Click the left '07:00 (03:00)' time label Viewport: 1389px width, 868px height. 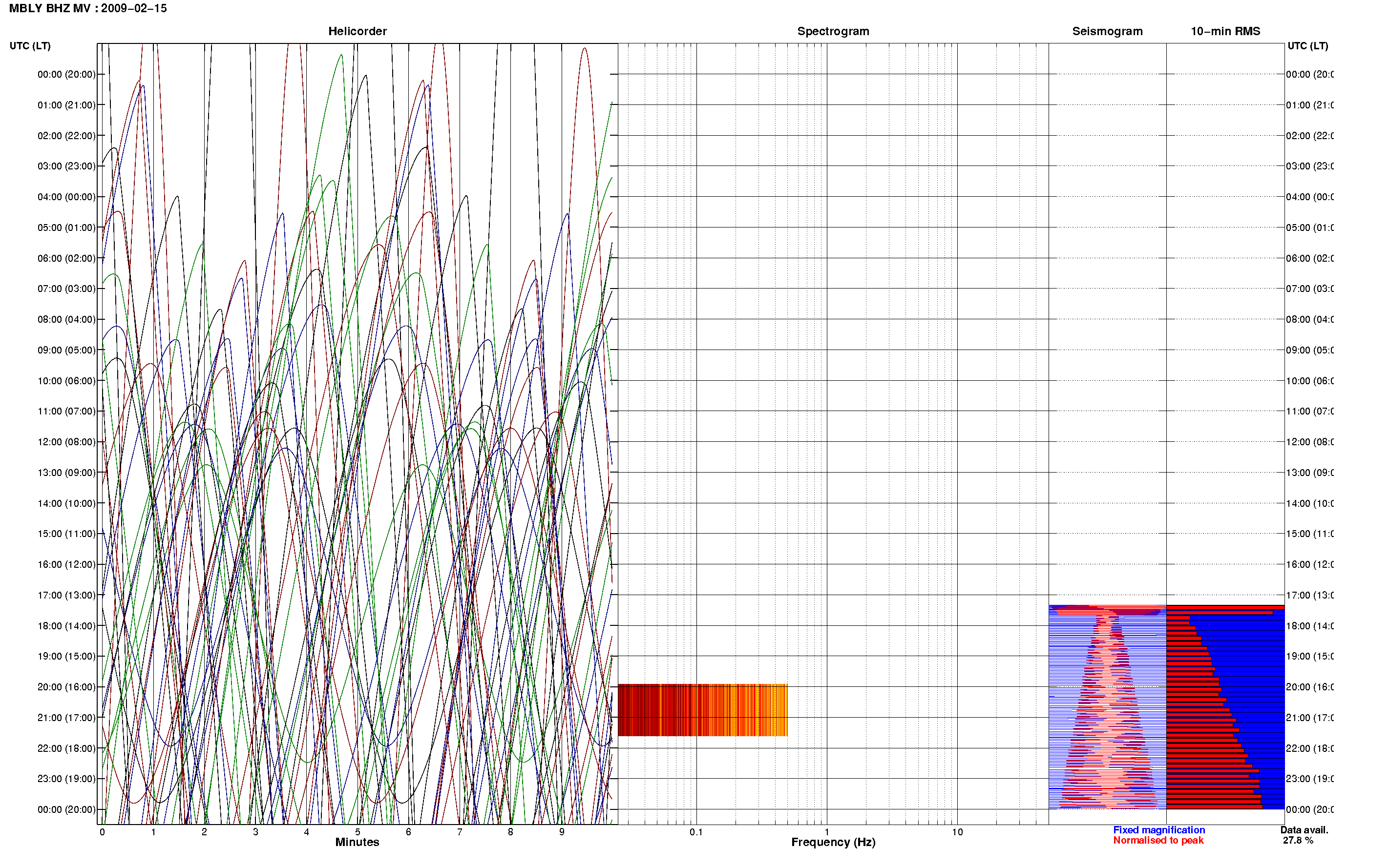66,288
